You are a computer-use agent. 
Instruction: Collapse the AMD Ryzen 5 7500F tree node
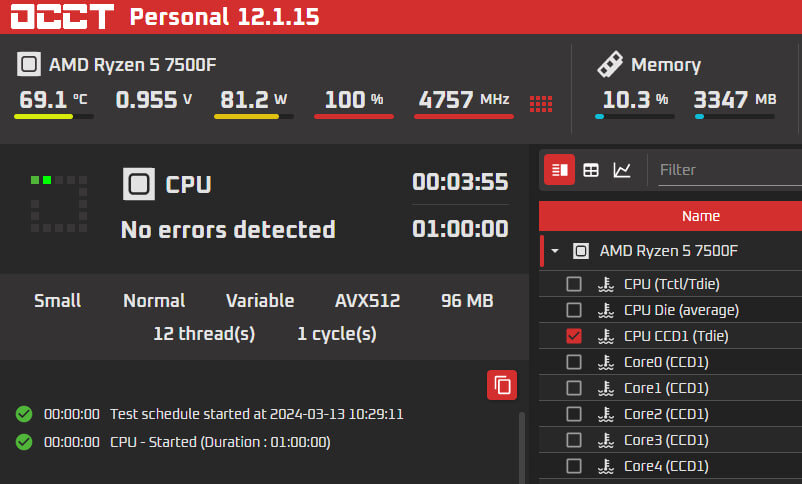[x=555, y=251]
